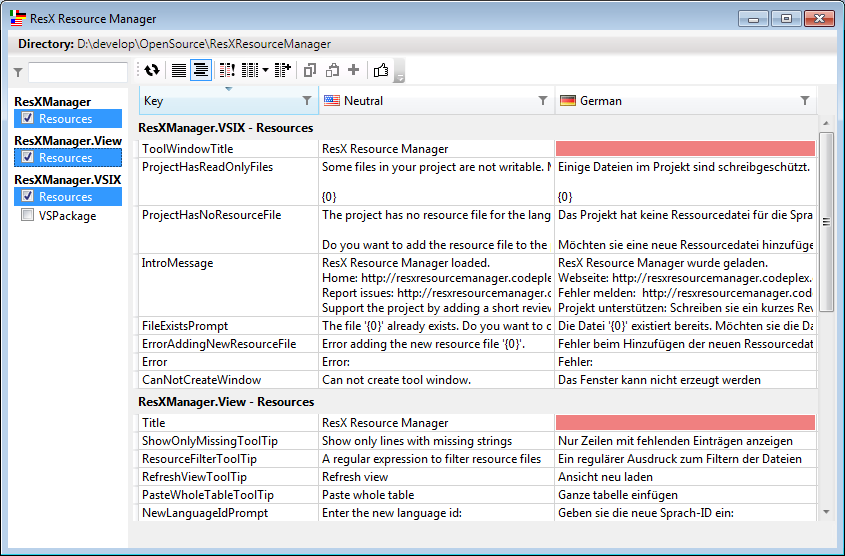The width and height of the screenshot is (845, 556).
Task: Toggle the centered text alignment icon
Action: click(x=201, y=70)
